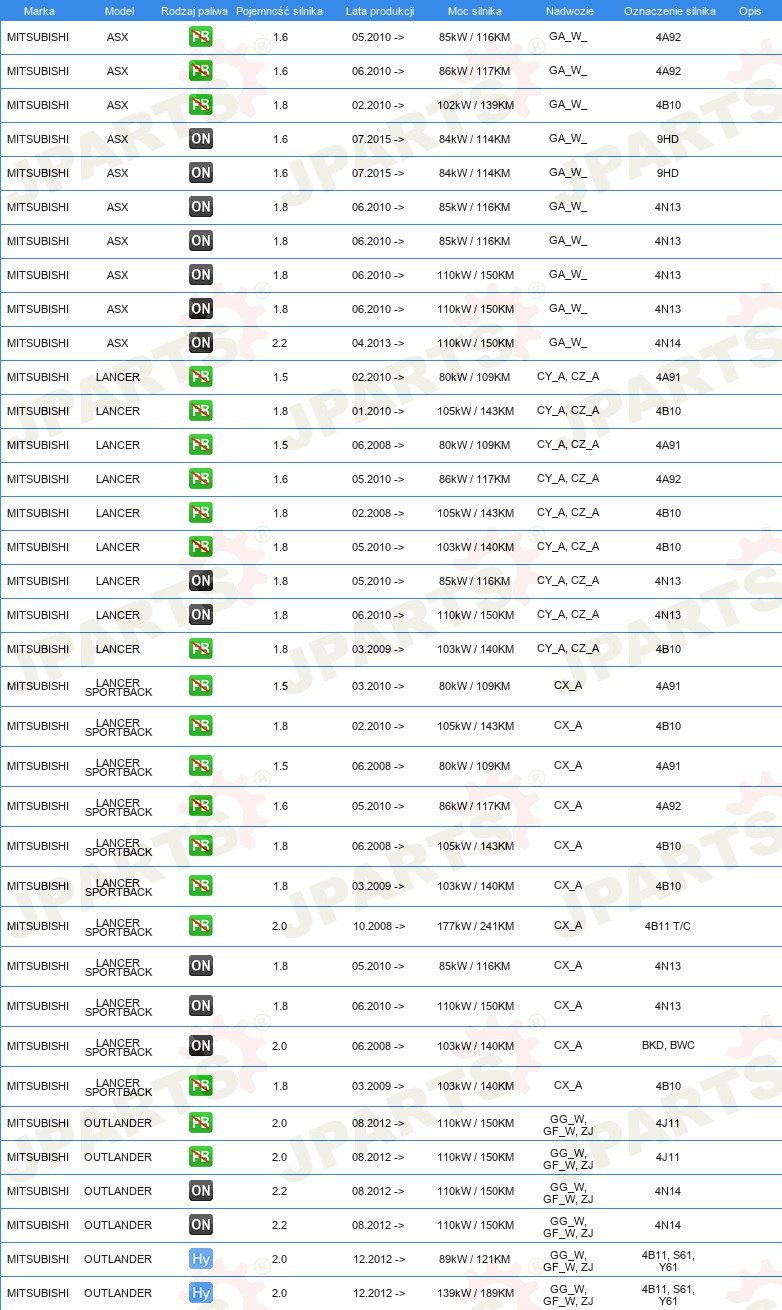Click diesel ON icon in LANCER SPORTBACK 06.2010 row
Image resolution: width=782 pixels, height=1310 pixels.
(201, 1006)
